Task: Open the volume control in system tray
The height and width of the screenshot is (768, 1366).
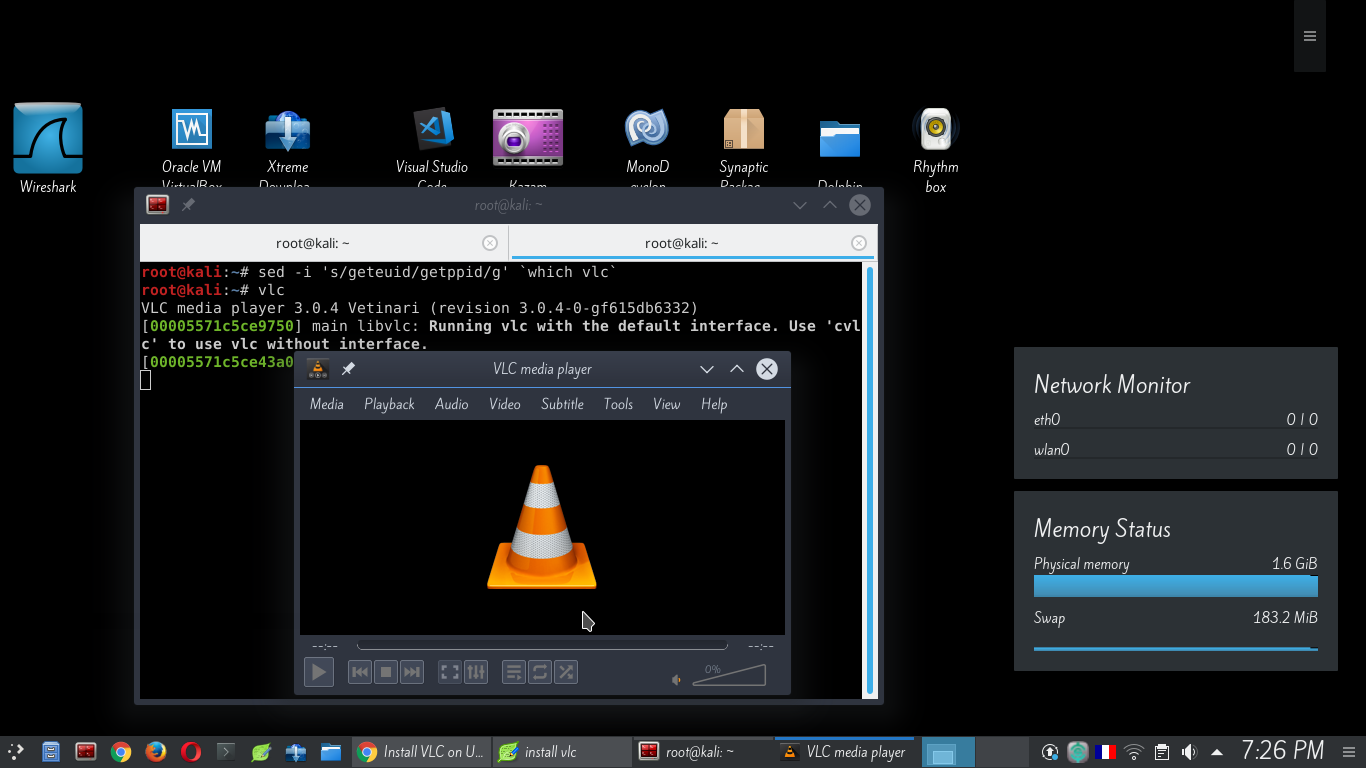Action: (1189, 752)
